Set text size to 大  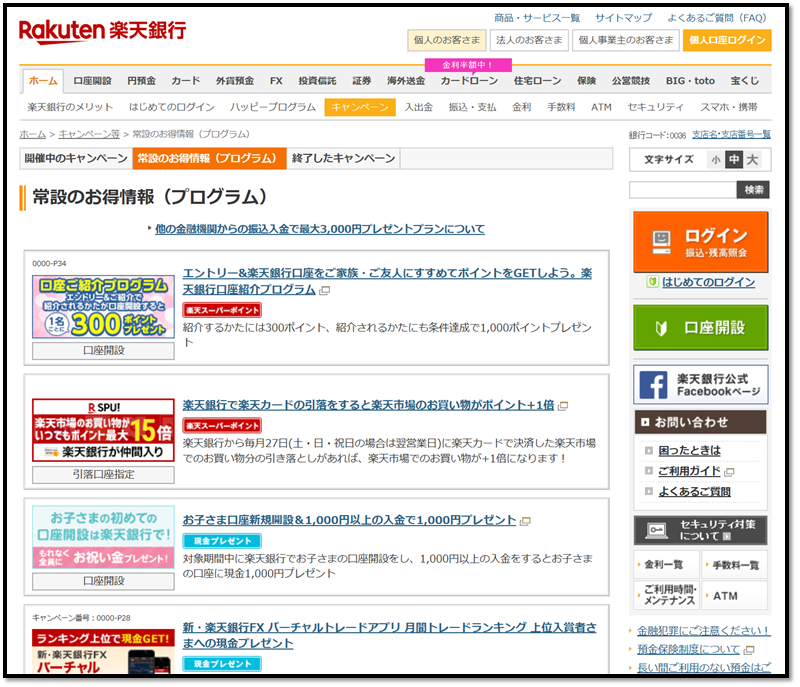pyautogui.click(x=752, y=160)
